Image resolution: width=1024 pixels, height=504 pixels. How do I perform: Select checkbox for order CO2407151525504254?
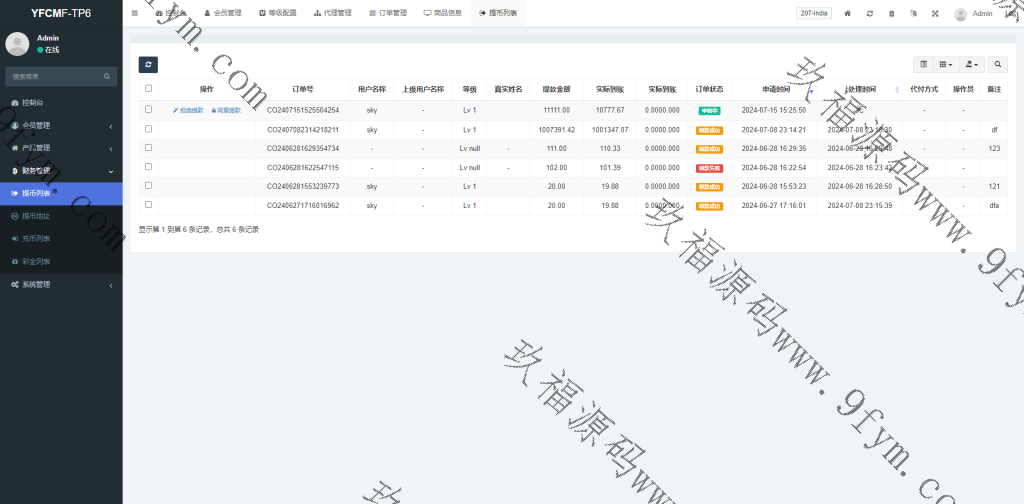point(148,110)
